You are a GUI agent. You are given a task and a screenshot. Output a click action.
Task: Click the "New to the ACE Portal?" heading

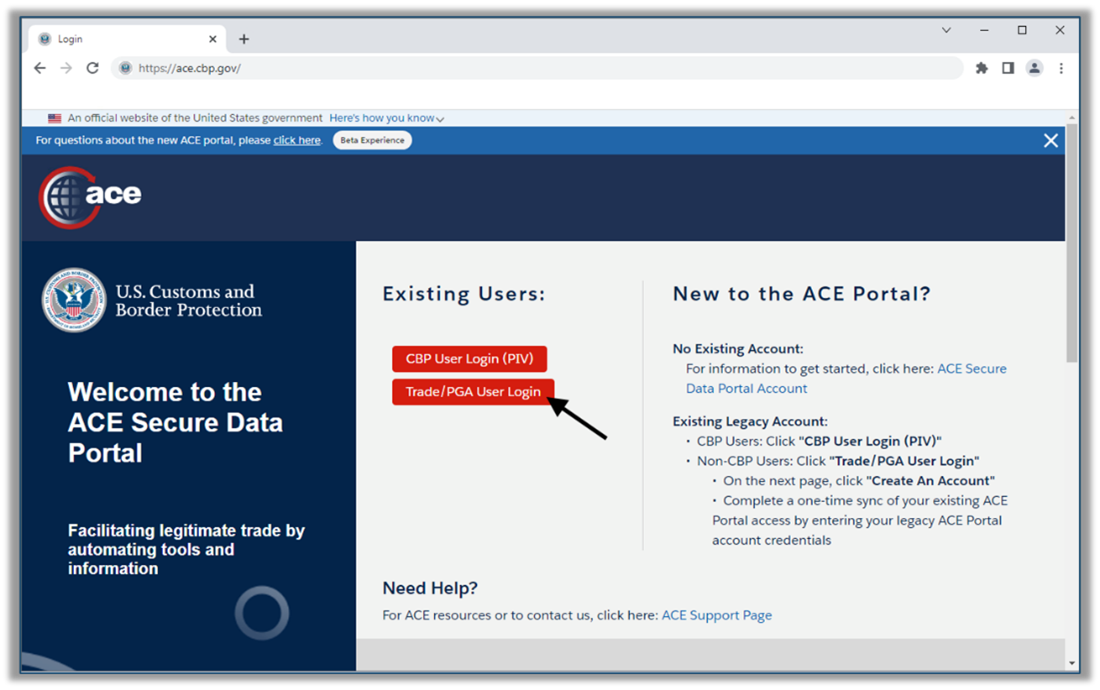click(801, 293)
